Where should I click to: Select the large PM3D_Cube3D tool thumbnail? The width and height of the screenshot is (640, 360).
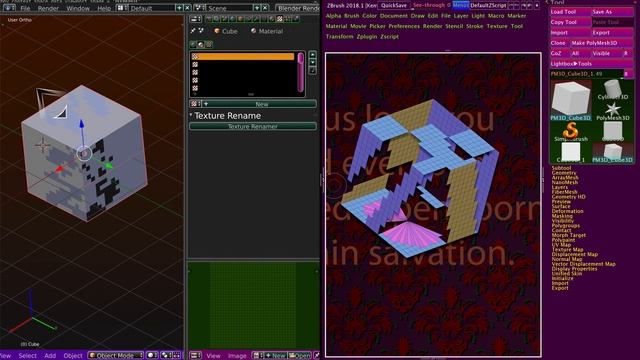[x=571, y=100]
